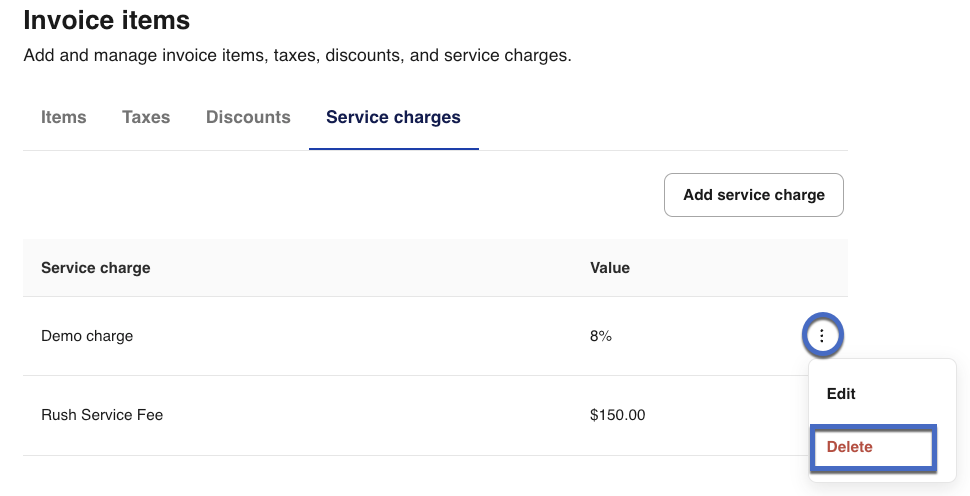Viewport: 970px width, 496px height.
Task: Select Delete in the context menu
Action: point(849,447)
